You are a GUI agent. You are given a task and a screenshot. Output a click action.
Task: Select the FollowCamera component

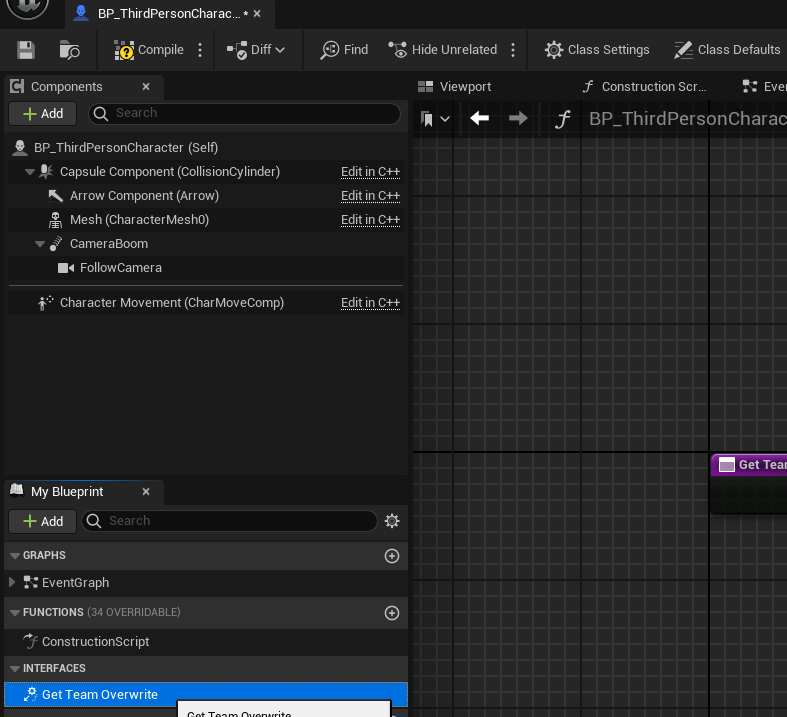(120, 268)
